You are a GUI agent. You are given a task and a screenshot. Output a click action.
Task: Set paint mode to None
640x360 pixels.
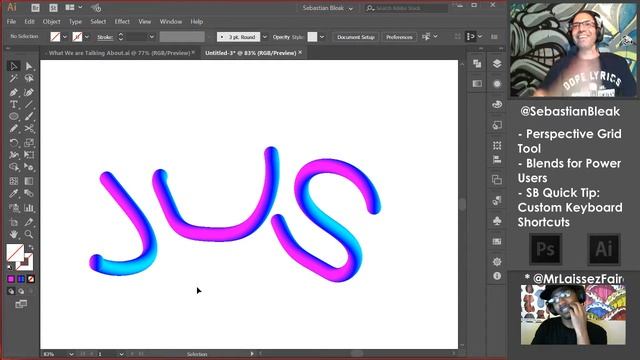click(x=31, y=279)
